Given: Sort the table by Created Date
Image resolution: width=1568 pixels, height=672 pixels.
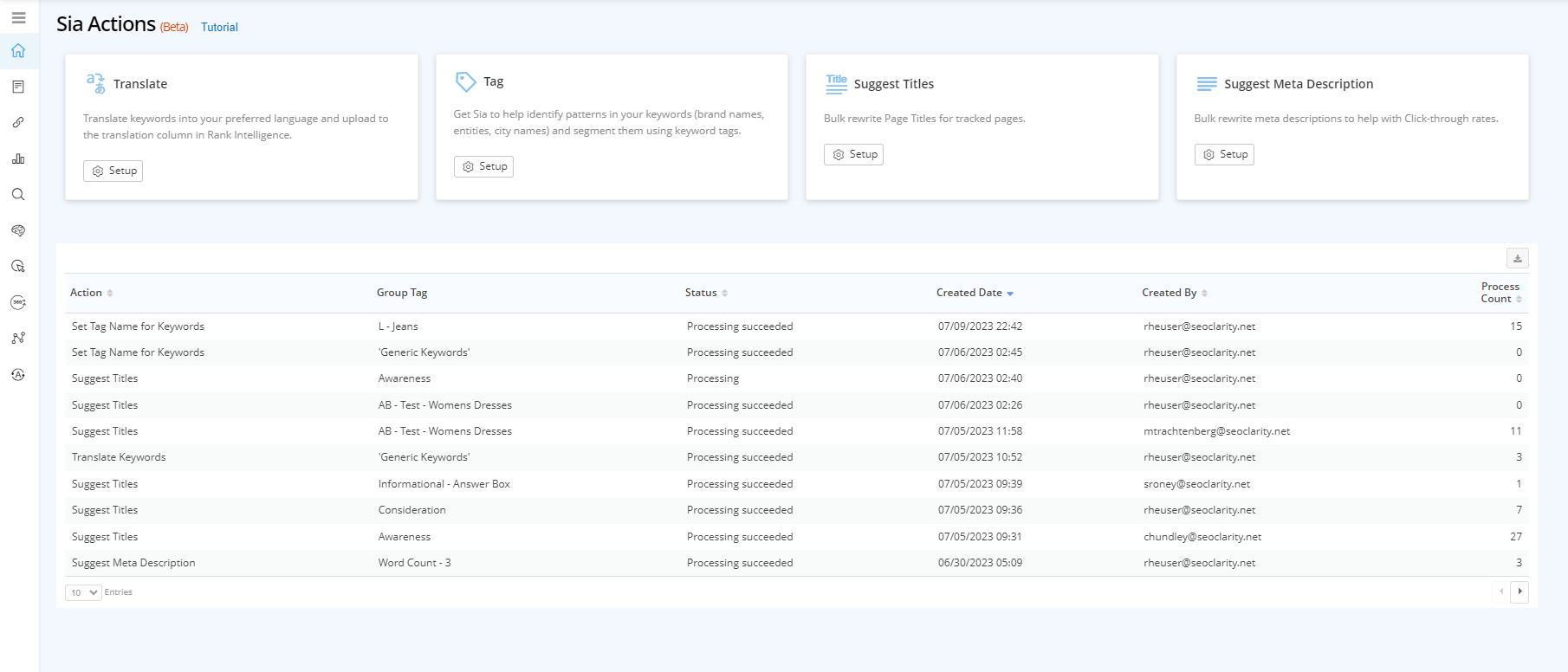Looking at the screenshot, I should tap(975, 293).
